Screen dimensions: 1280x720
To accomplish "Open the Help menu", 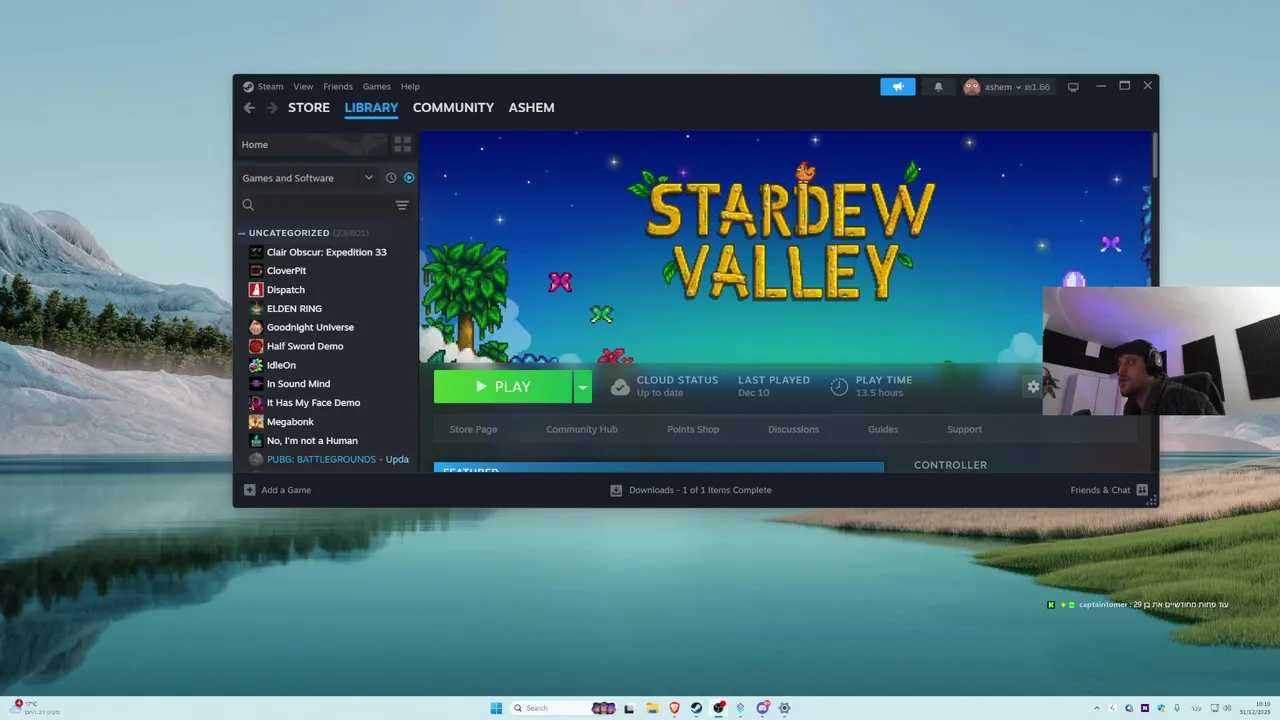I will [x=410, y=87].
